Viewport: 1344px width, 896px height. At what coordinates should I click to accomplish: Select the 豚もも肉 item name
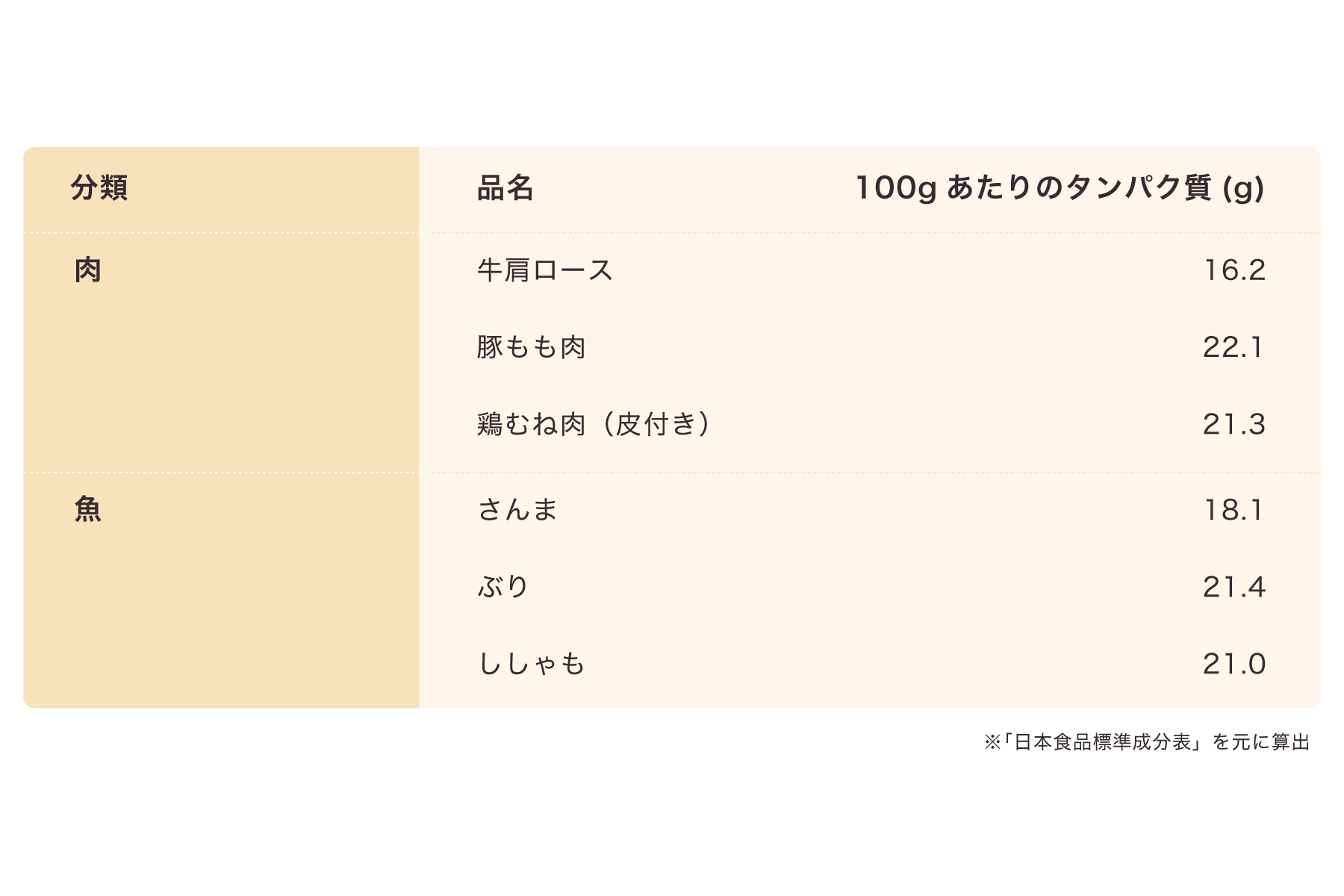pos(531,347)
